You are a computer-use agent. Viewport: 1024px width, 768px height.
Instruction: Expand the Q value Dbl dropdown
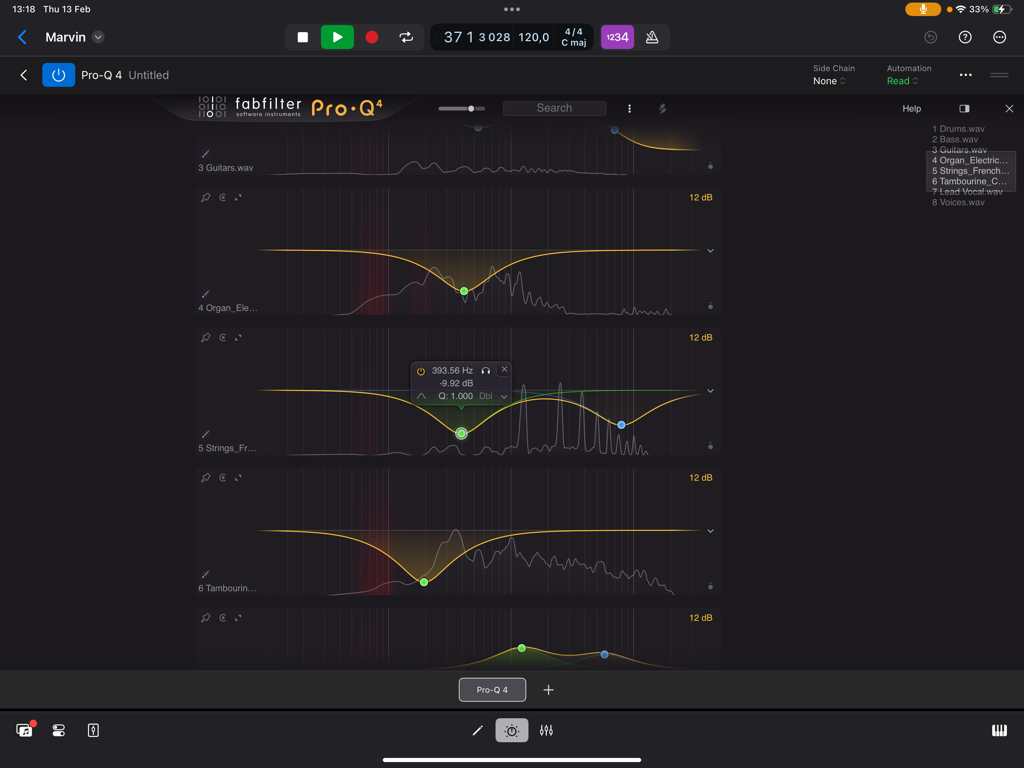tap(506, 396)
